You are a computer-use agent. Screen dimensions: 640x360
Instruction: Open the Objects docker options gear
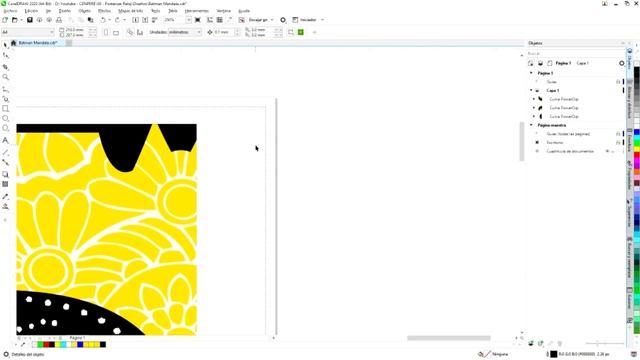[x=622, y=63]
